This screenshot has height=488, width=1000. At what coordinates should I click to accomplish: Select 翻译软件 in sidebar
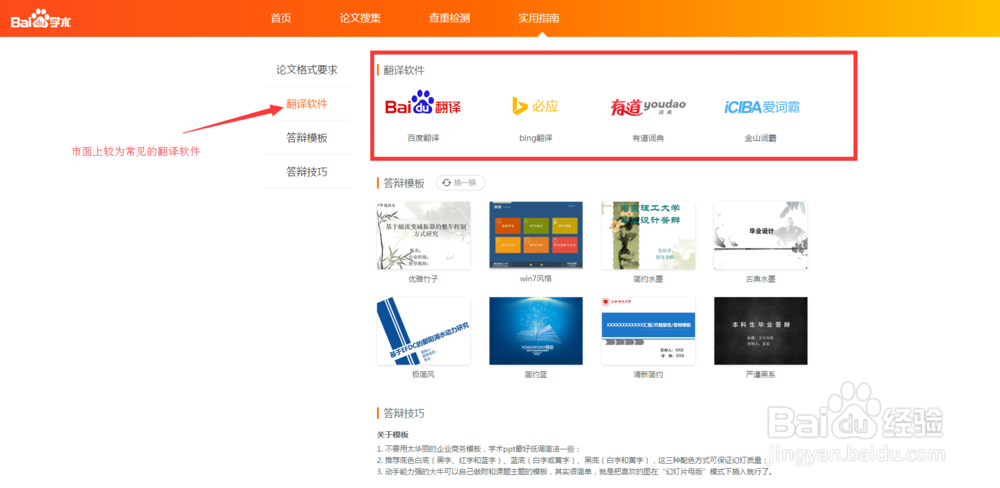(307, 103)
